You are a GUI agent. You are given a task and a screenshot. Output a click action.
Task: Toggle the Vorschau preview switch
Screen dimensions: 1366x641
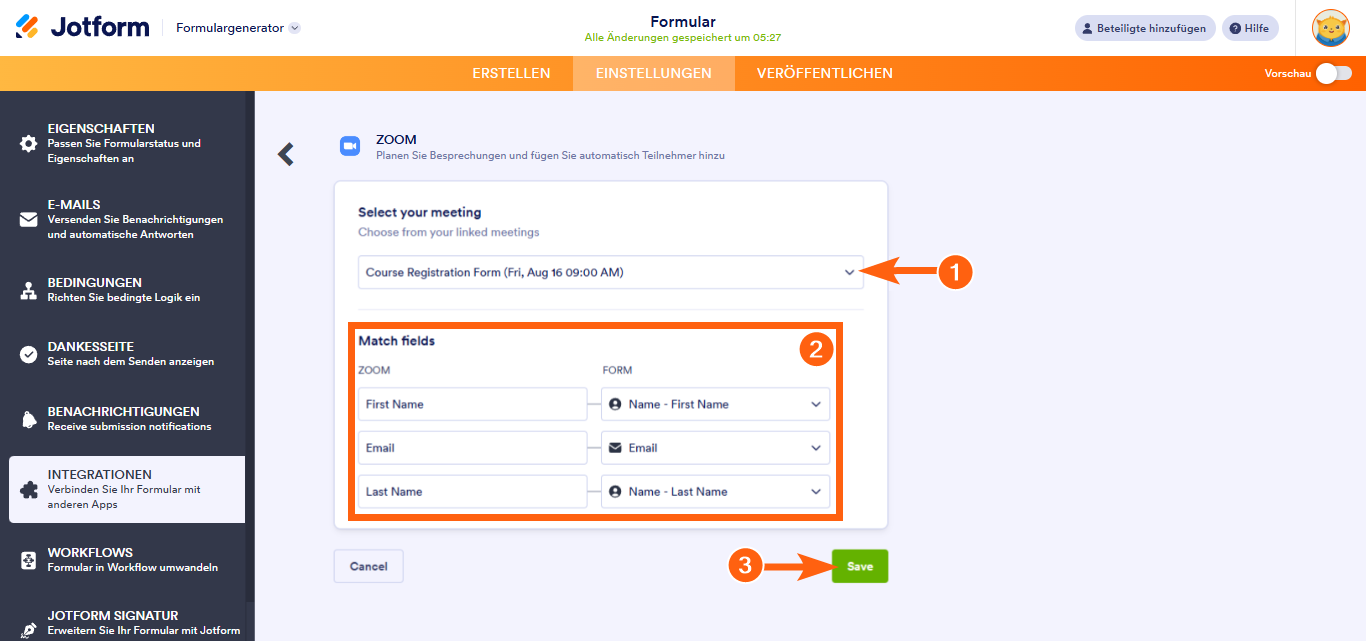1333,73
